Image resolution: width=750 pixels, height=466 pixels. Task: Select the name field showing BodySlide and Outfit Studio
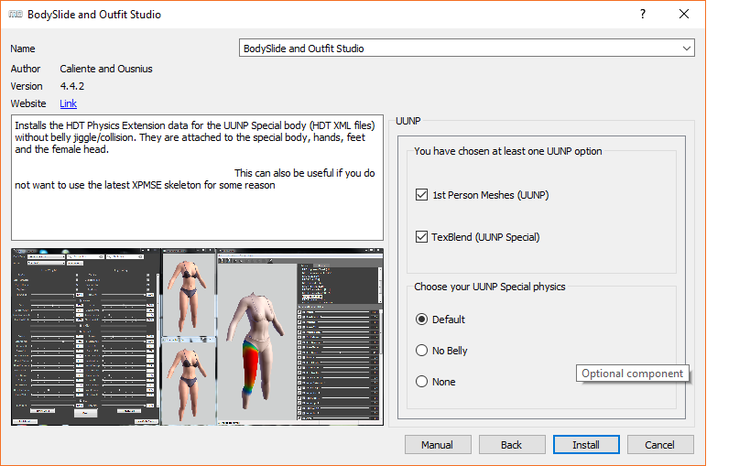[x=467, y=48]
